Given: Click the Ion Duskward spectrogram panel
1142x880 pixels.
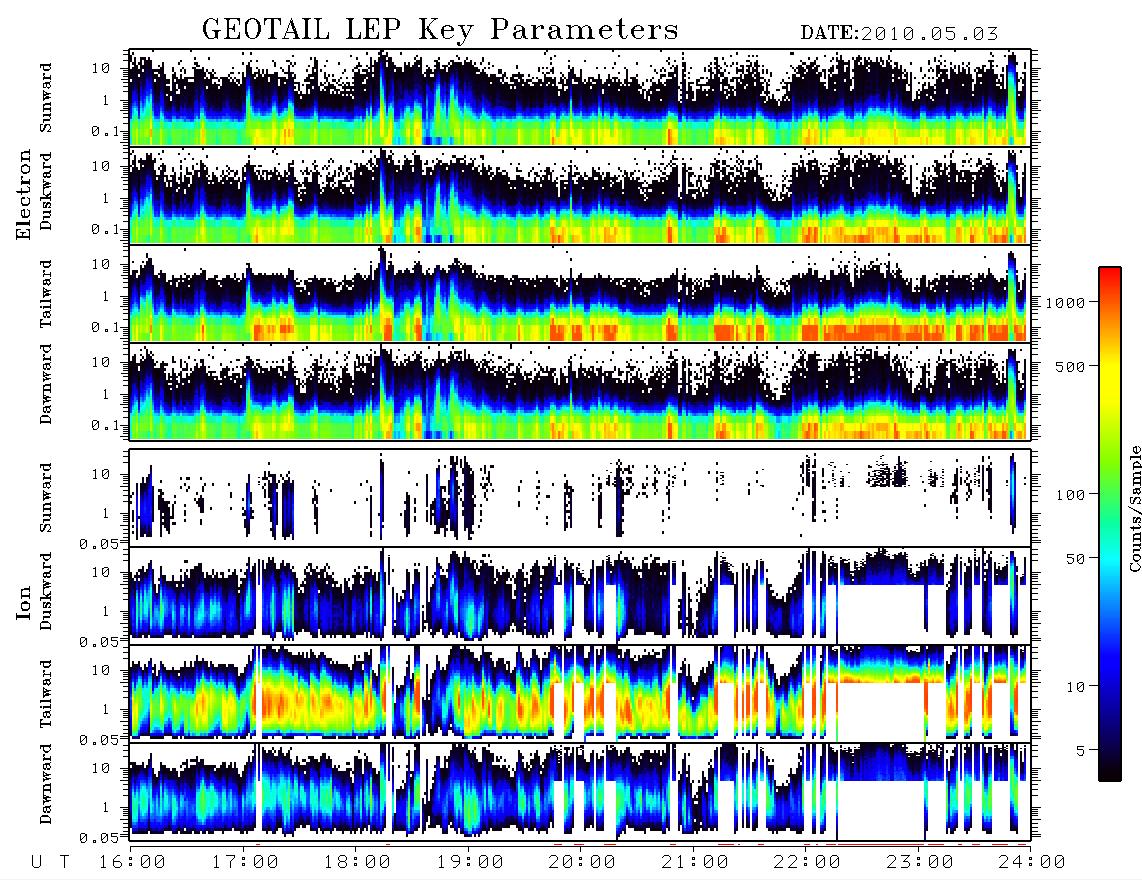Looking at the screenshot, I should [x=580, y=595].
